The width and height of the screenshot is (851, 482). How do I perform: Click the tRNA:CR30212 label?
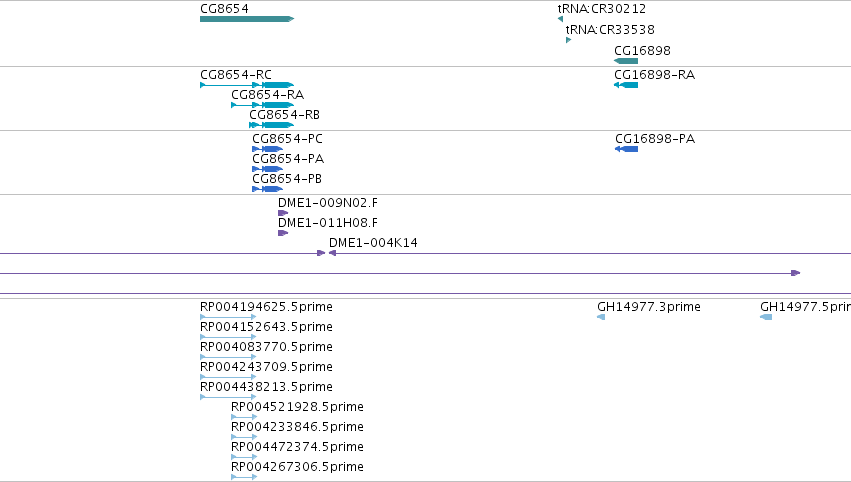(x=601, y=9)
